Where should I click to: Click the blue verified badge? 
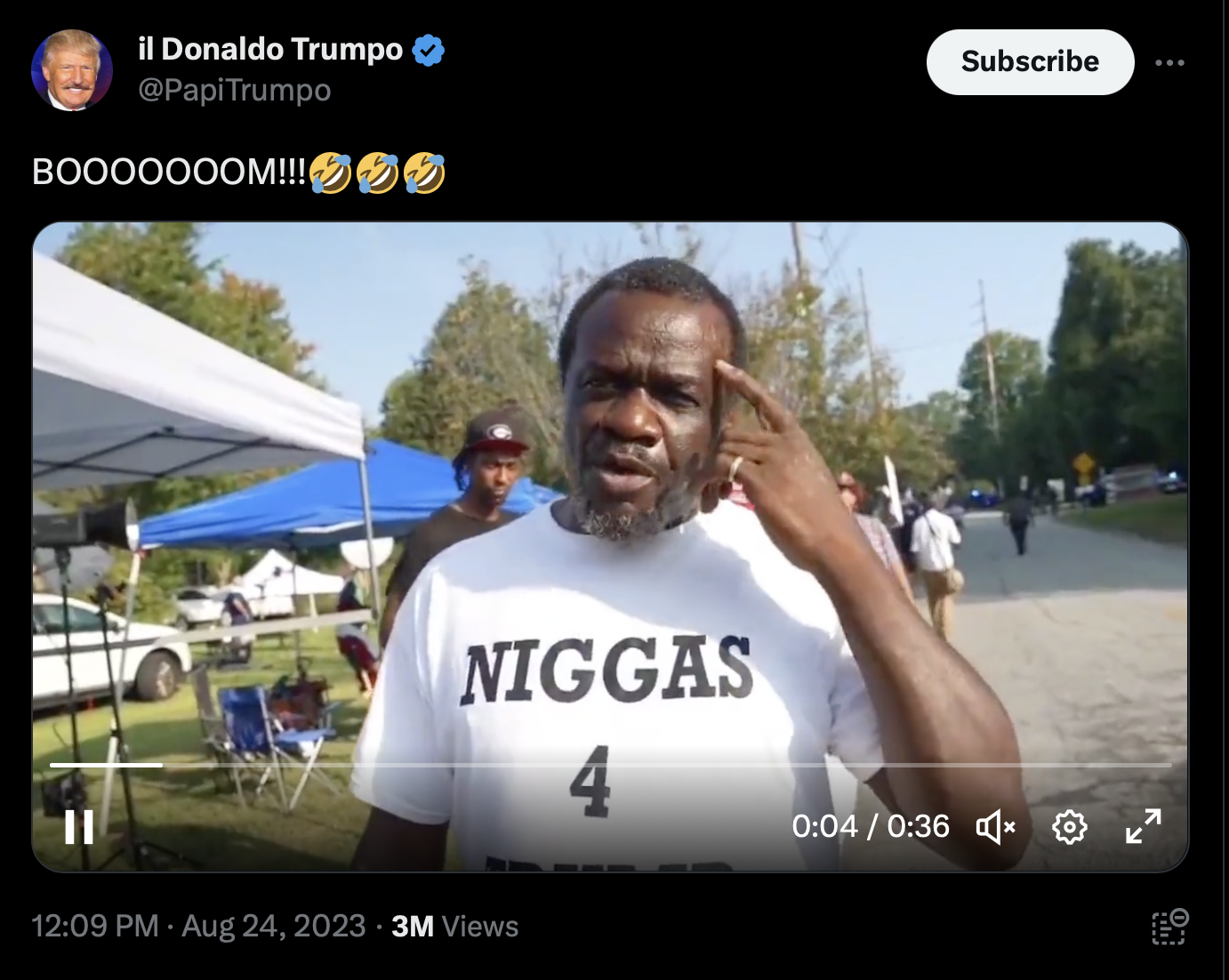429,50
